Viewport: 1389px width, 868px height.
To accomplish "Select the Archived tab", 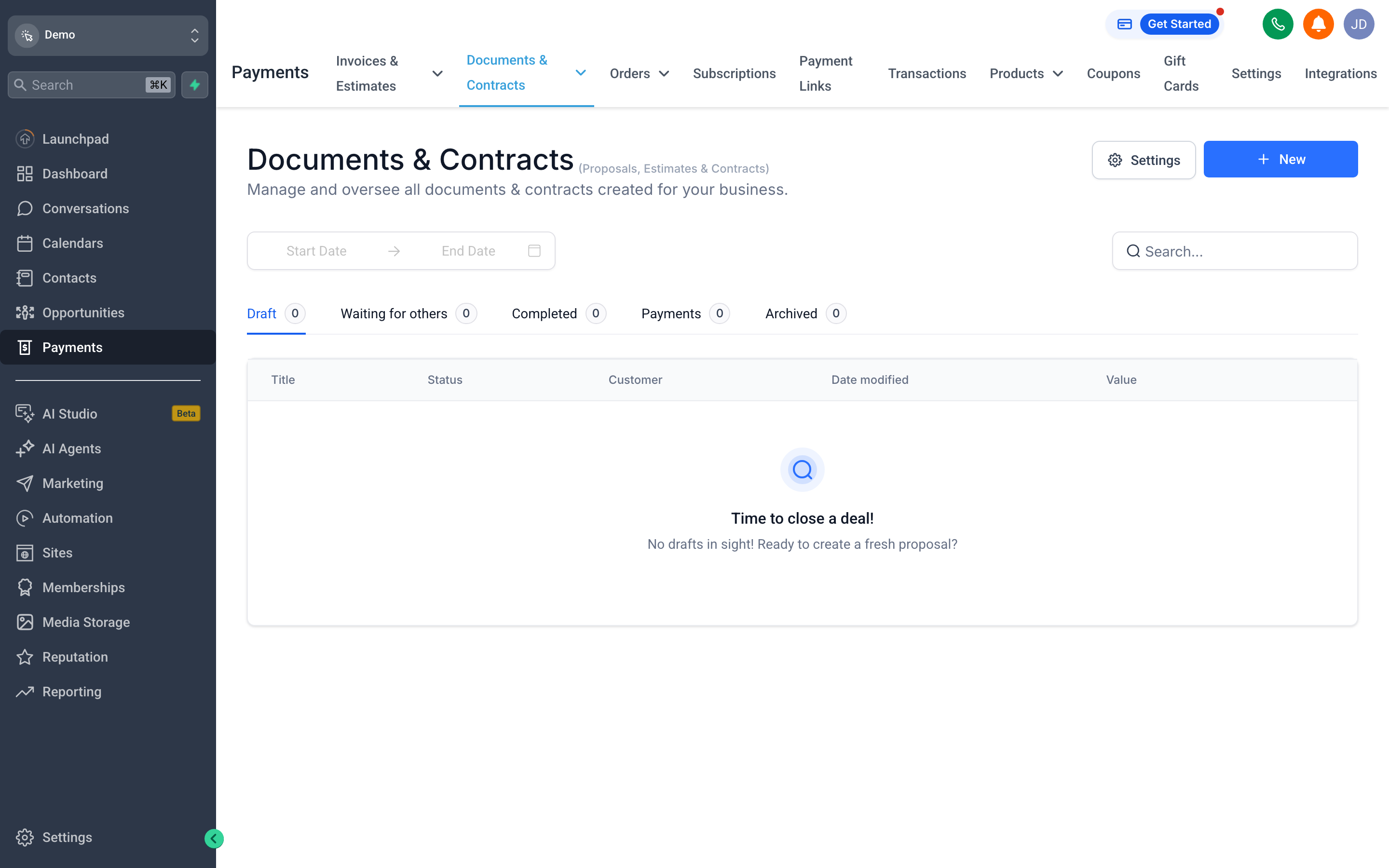I will (805, 313).
